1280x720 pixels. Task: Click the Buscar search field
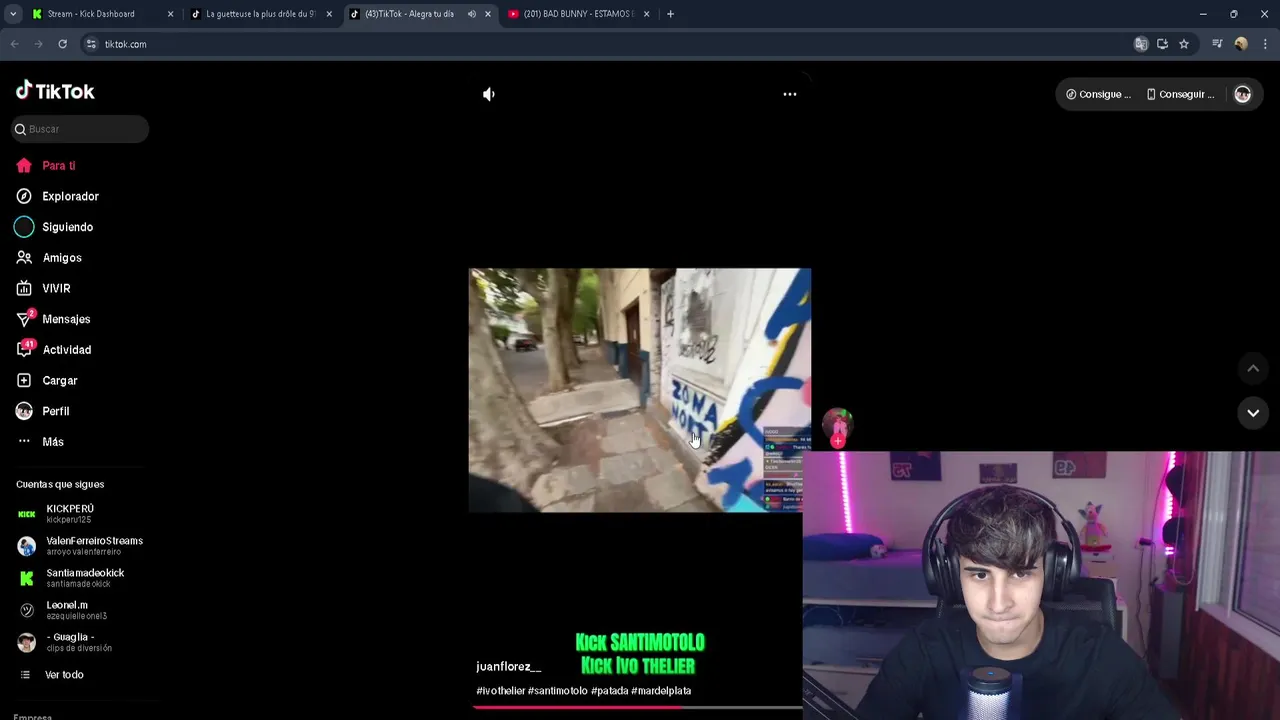pyautogui.click(x=80, y=129)
